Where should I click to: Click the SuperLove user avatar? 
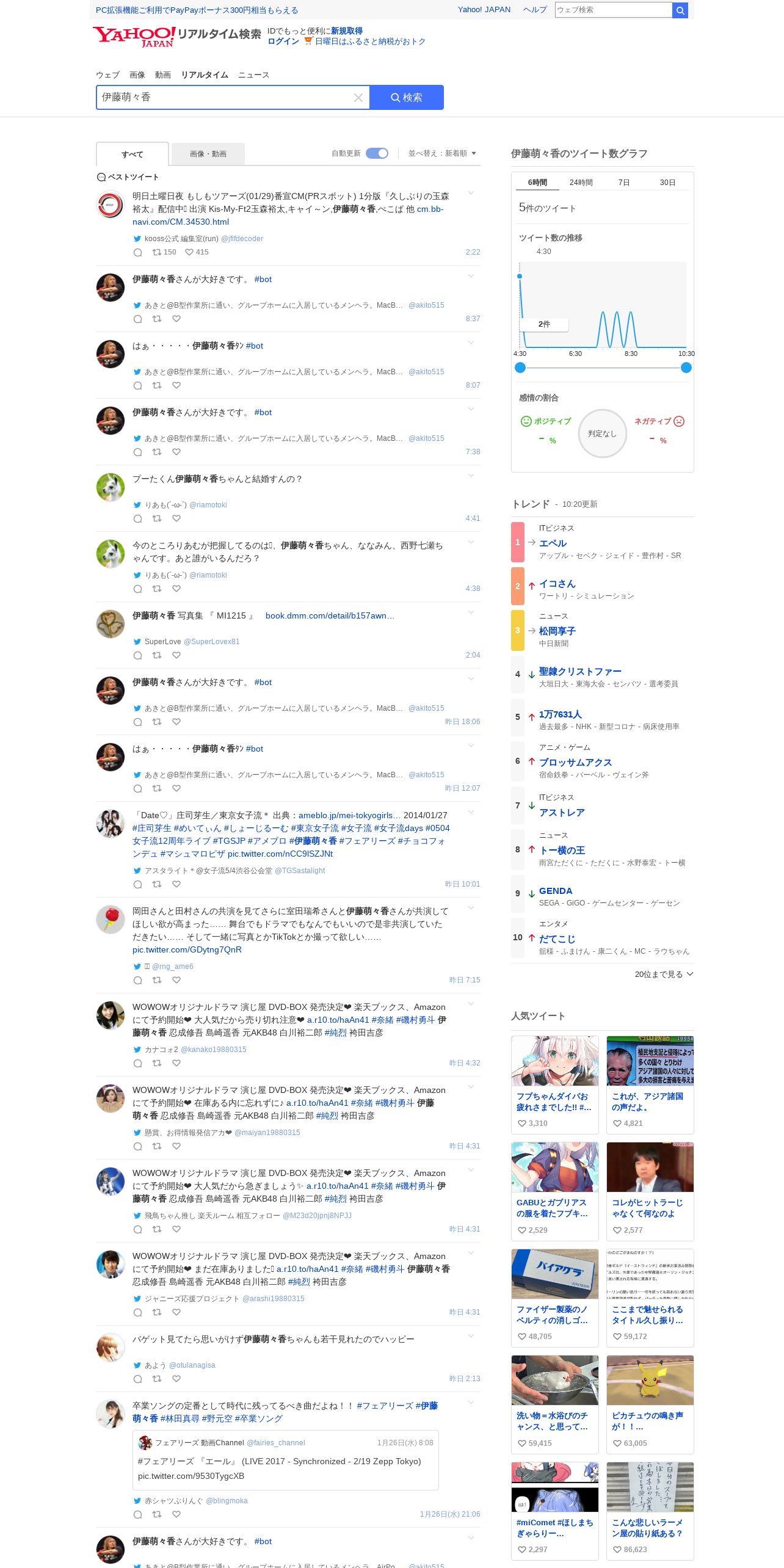[x=111, y=624]
